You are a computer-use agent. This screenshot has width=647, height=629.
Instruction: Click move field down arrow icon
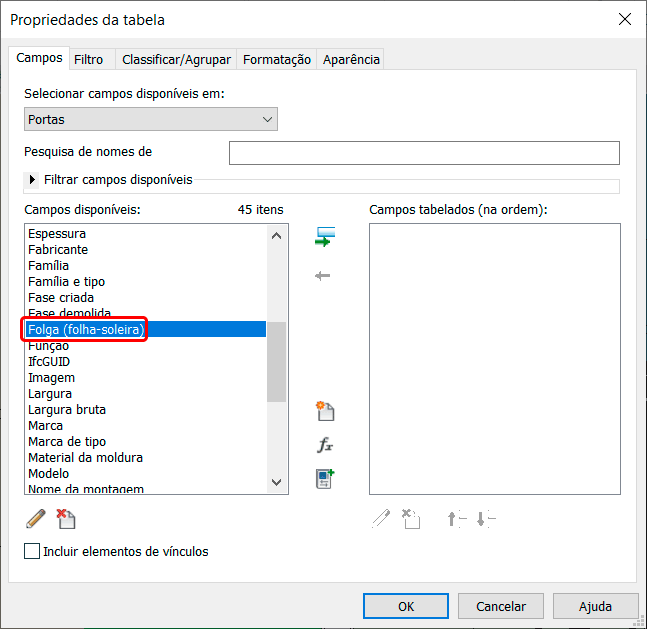pos(486,518)
